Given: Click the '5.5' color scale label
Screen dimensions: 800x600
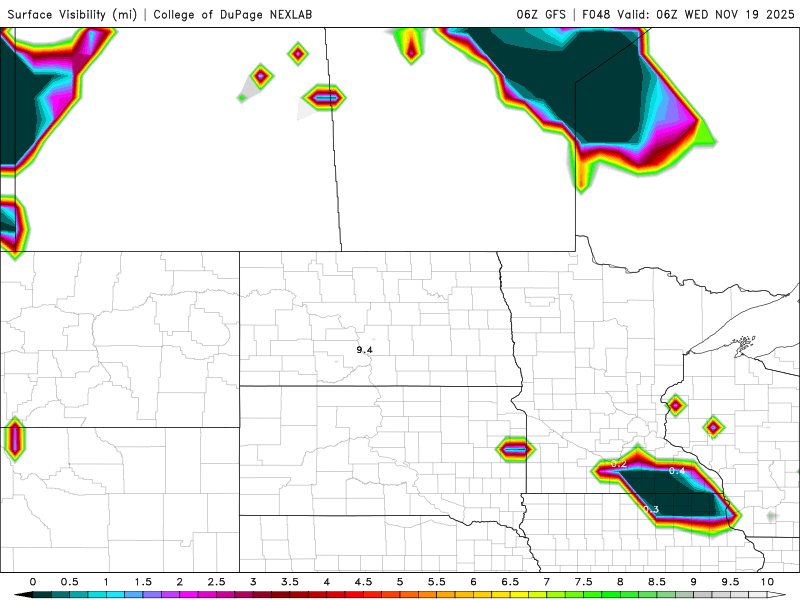Looking at the screenshot, I should click(437, 582).
